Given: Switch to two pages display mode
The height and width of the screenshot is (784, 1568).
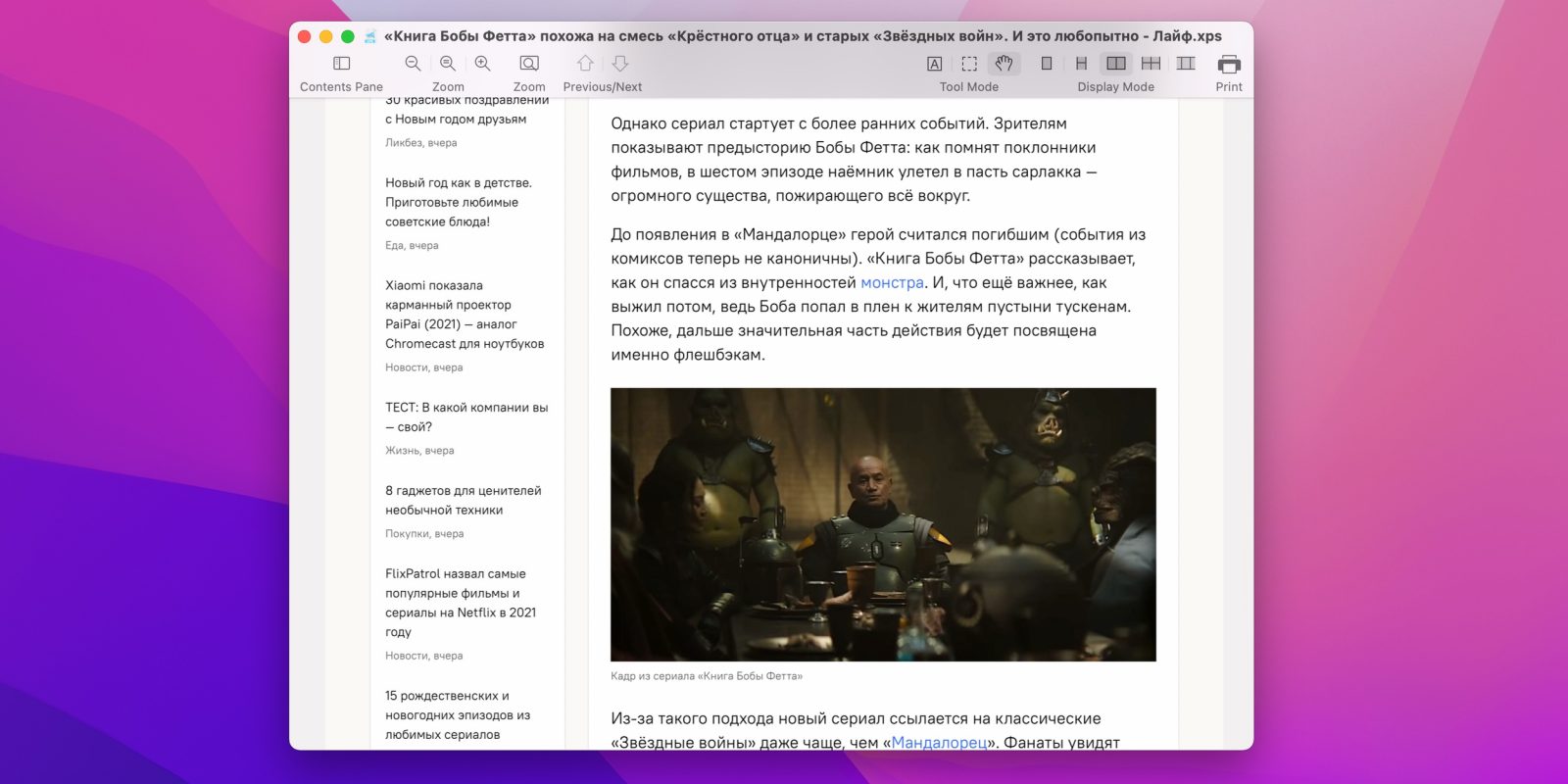Looking at the screenshot, I should [x=1116, y=64].
